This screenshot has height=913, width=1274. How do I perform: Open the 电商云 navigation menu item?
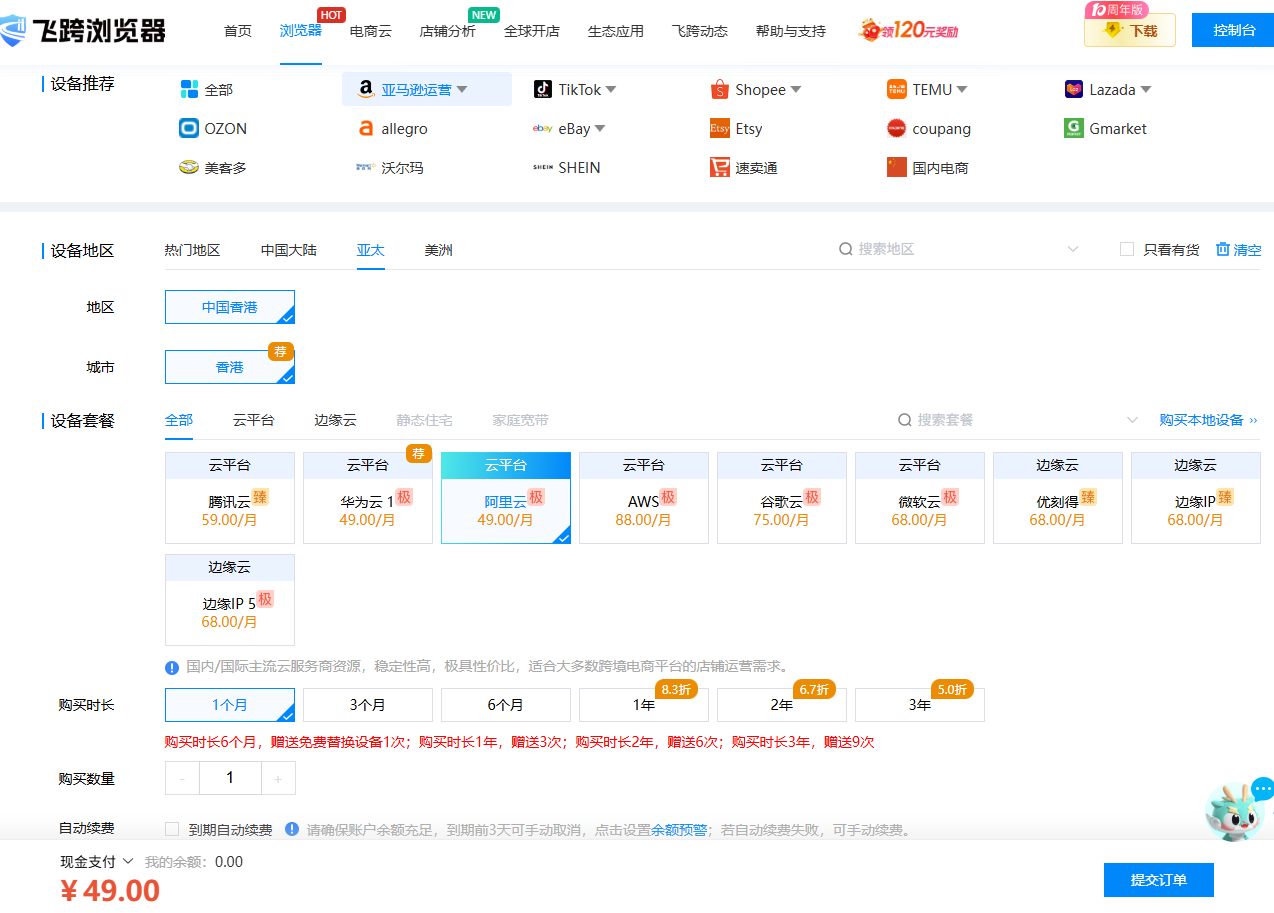pyautogui.click(x=370, y=31)
